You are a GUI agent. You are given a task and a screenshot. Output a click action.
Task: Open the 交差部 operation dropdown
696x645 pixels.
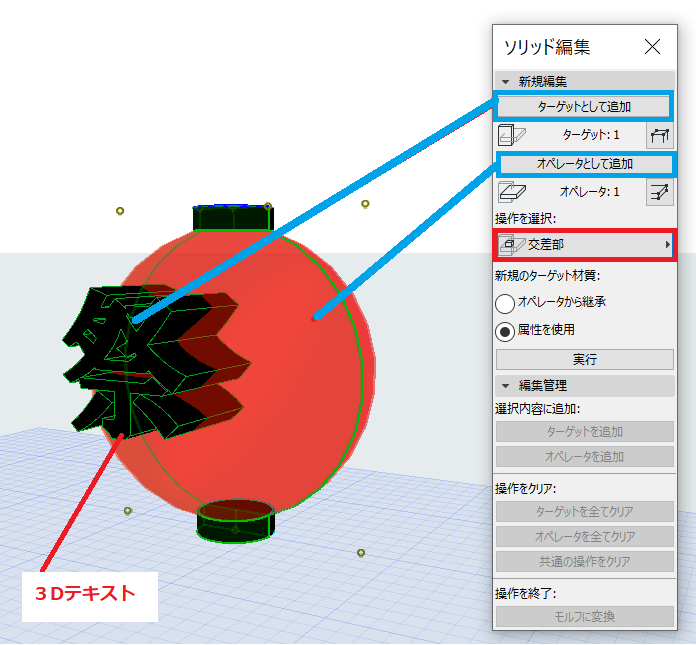[x=585, y=245]
